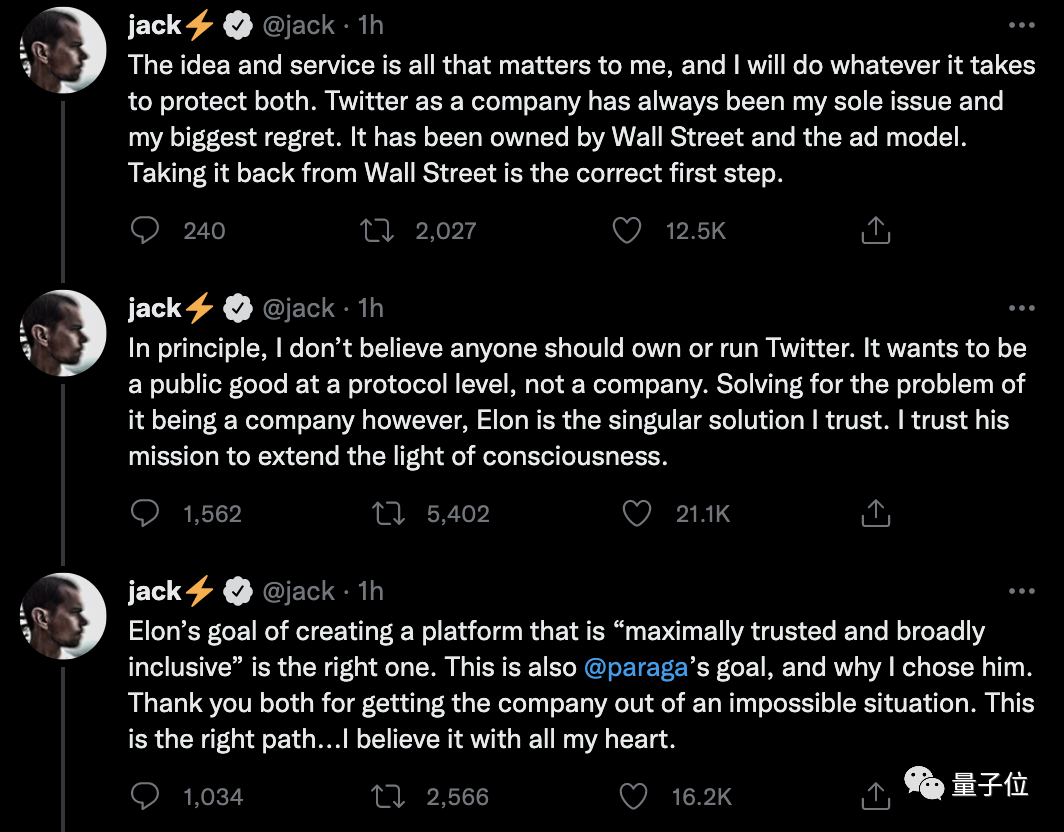Screen dimensions: 1064x832
Task: Like the tweet with 21.1K likes
Action: click(x=636, y=514)
